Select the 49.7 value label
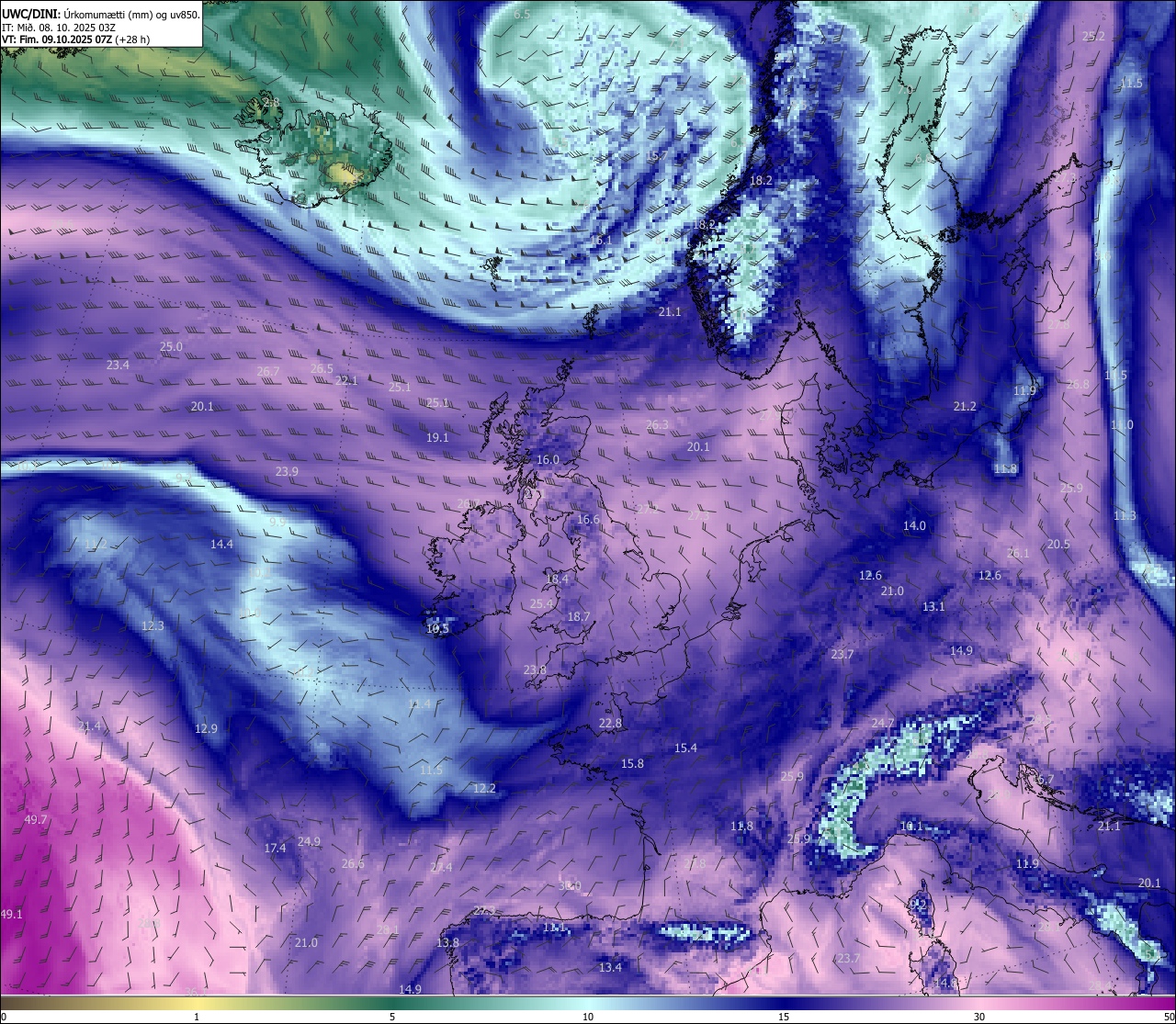1176x1024 pixels. (36, 820)
